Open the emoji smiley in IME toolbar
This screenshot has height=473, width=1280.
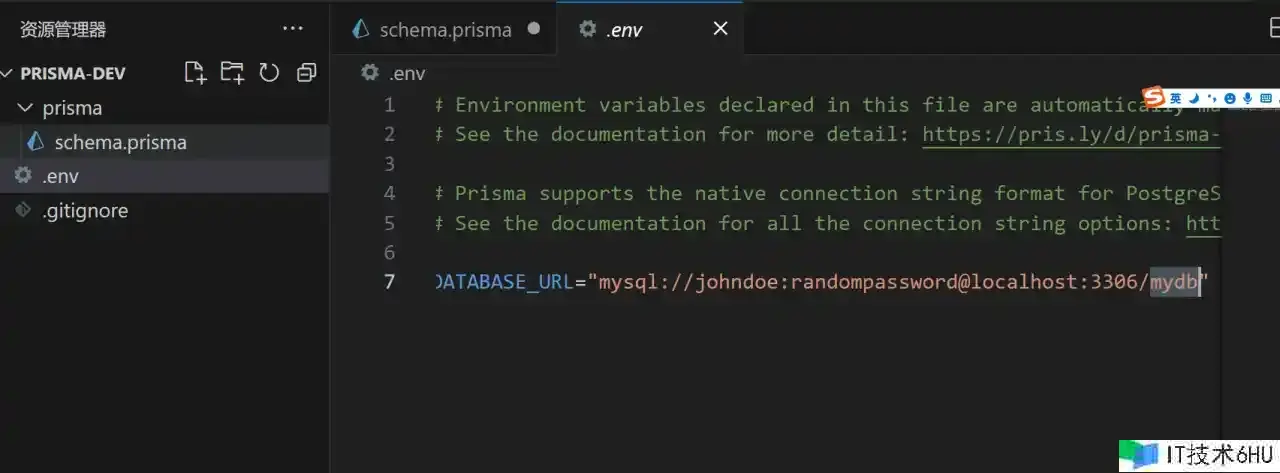click(x=1228, y=98)
